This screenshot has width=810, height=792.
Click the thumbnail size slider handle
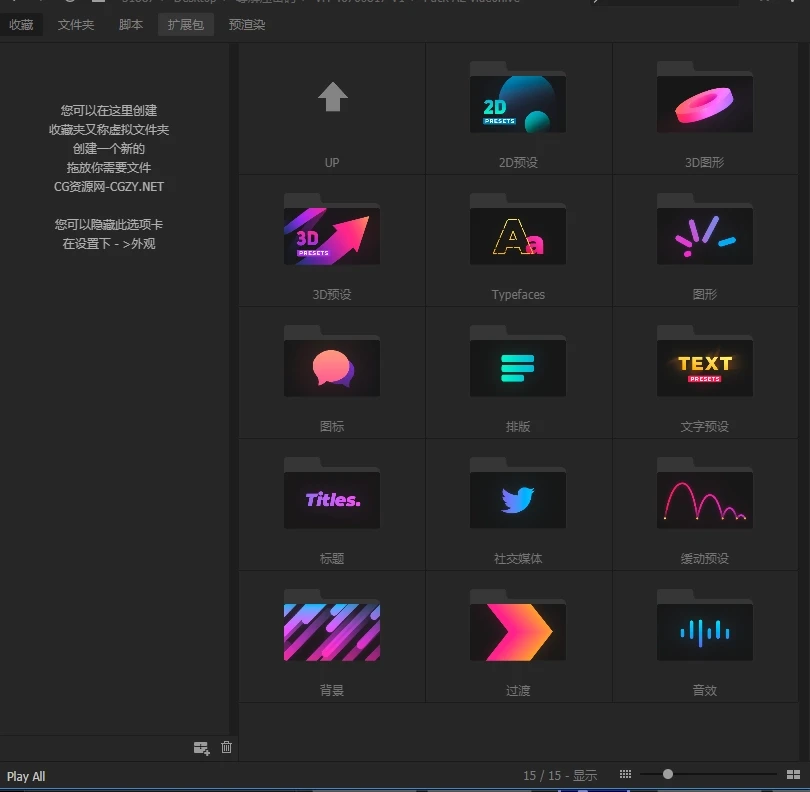pos(668,774)
